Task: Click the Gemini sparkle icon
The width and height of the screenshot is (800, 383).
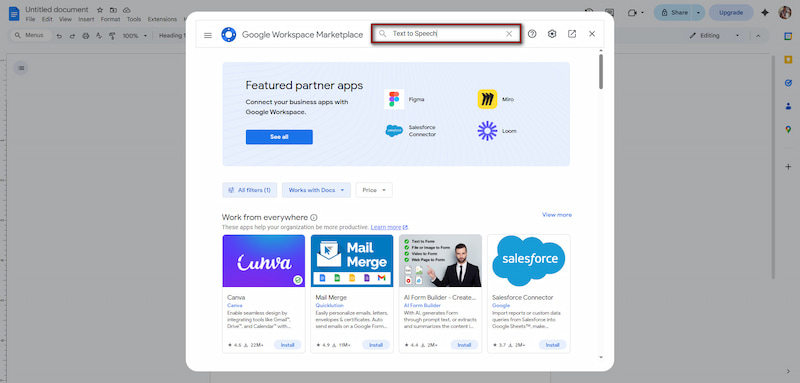Action: pyautogui.click(x=764, y=13)
